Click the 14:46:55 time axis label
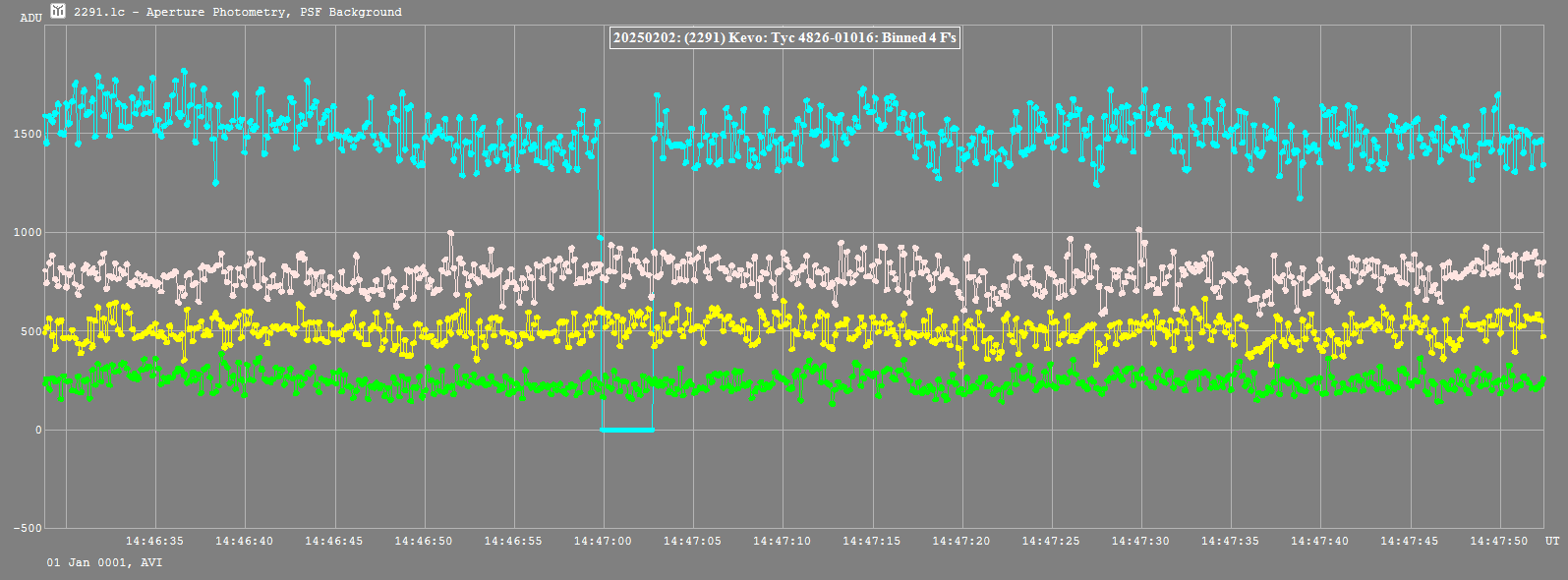Screen dimensions: 1568x580 tap(513, 541)
